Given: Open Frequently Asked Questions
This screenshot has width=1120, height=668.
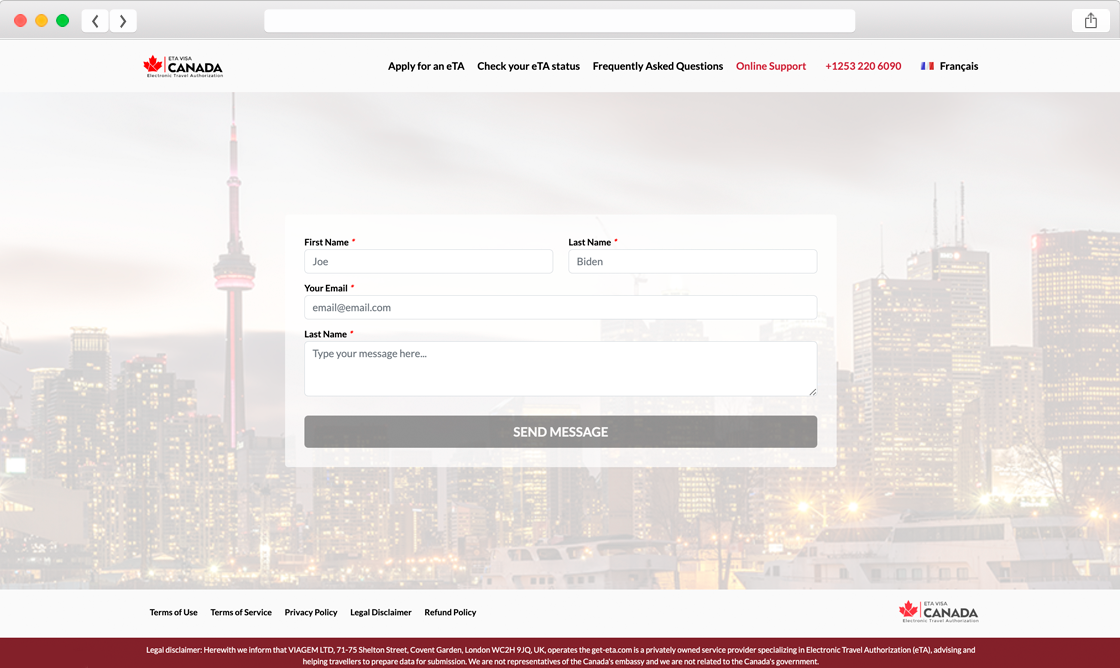Looking at the screenshot, I should click(x=657, y=66).
